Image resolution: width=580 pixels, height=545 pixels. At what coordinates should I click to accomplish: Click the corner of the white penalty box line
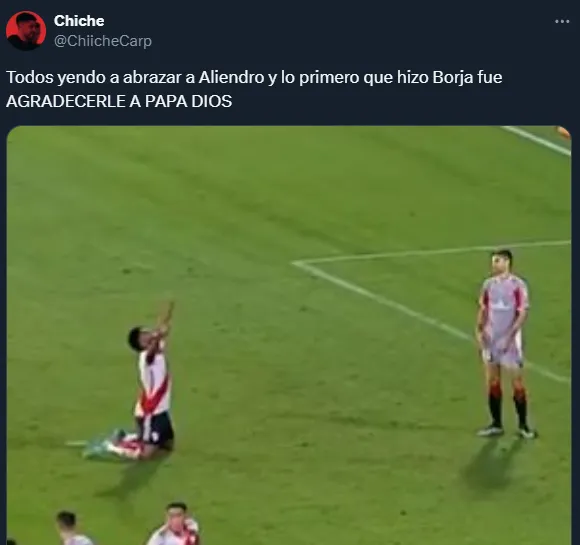point(295,263)
